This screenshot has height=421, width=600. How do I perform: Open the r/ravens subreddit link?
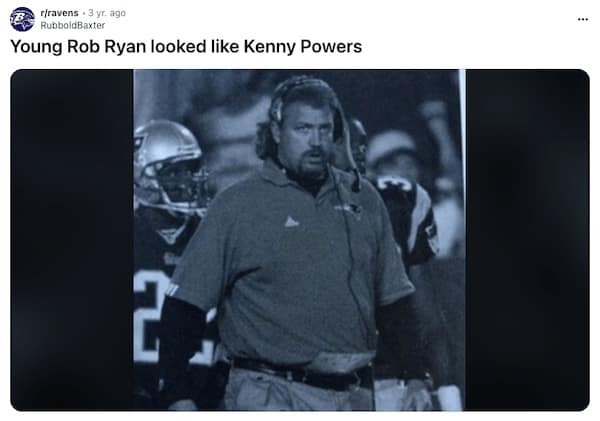coord(60,12)
